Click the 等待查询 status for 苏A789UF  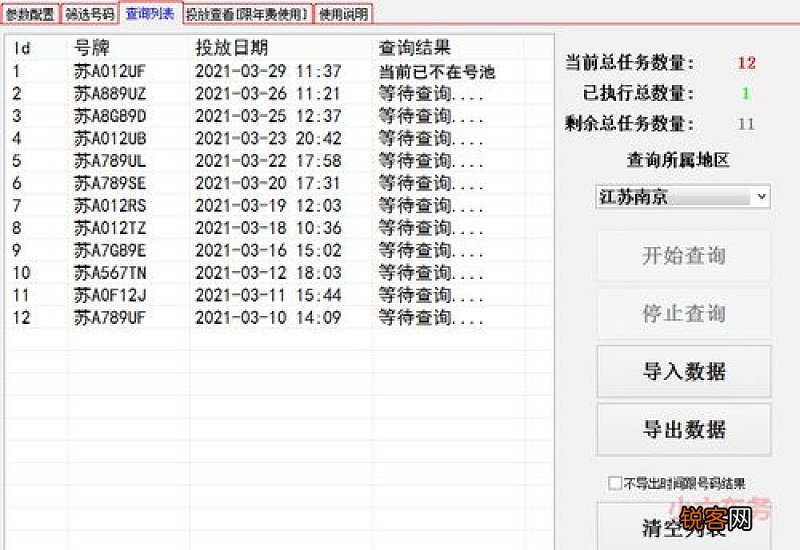coord(431,318)
